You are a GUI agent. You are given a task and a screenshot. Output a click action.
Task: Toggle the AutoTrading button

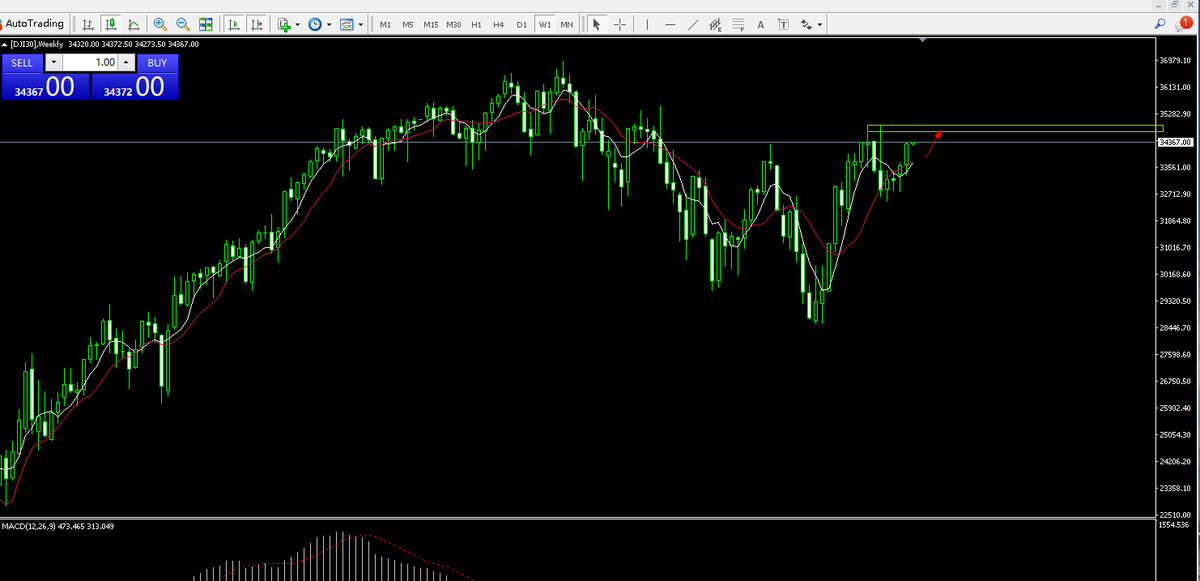click(x=34, y=24)
